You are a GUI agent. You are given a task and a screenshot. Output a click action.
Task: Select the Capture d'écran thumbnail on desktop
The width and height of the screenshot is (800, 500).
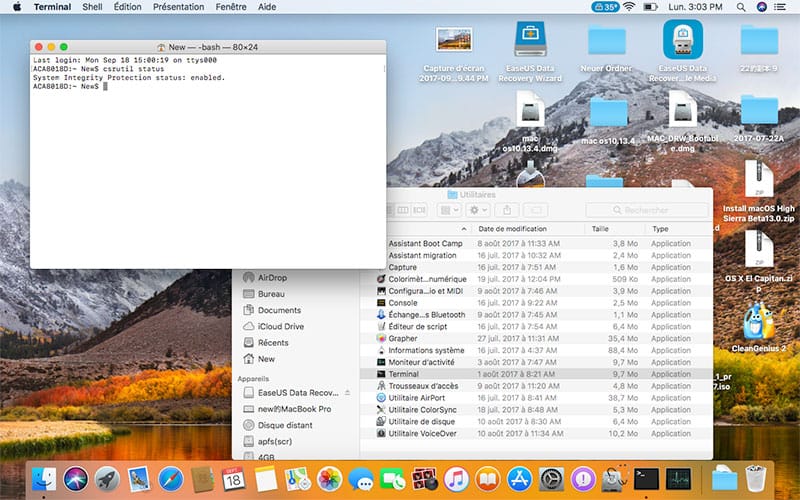[x=454, y=53]
